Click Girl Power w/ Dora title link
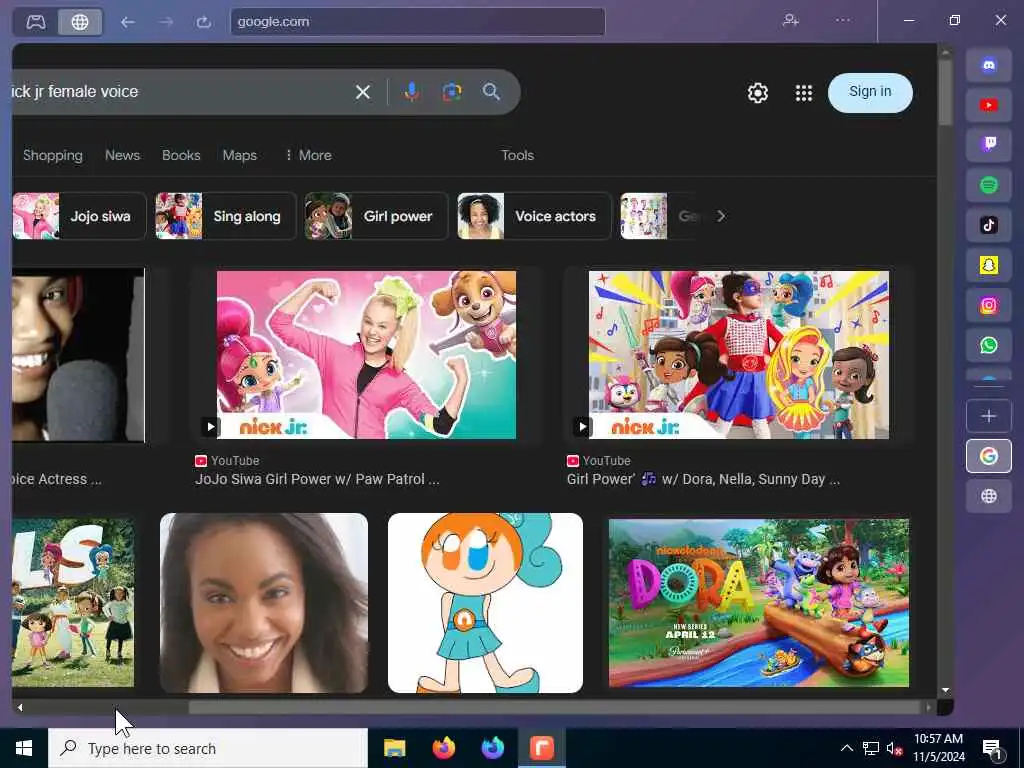Image resolution: width=1024 pixels, height=768 pixels. 703,479
